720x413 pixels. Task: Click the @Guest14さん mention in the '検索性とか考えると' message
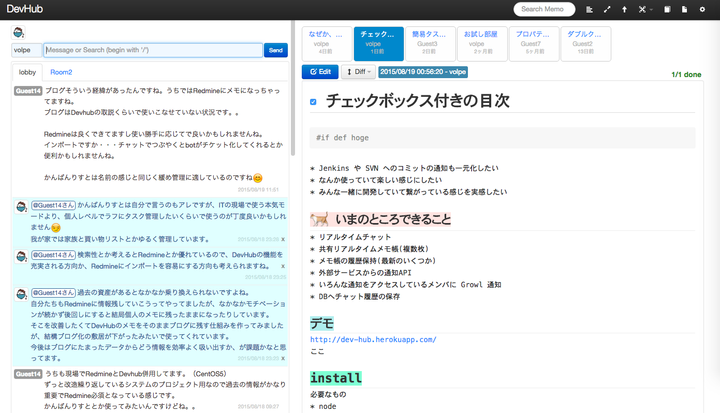tap(53, 255)
